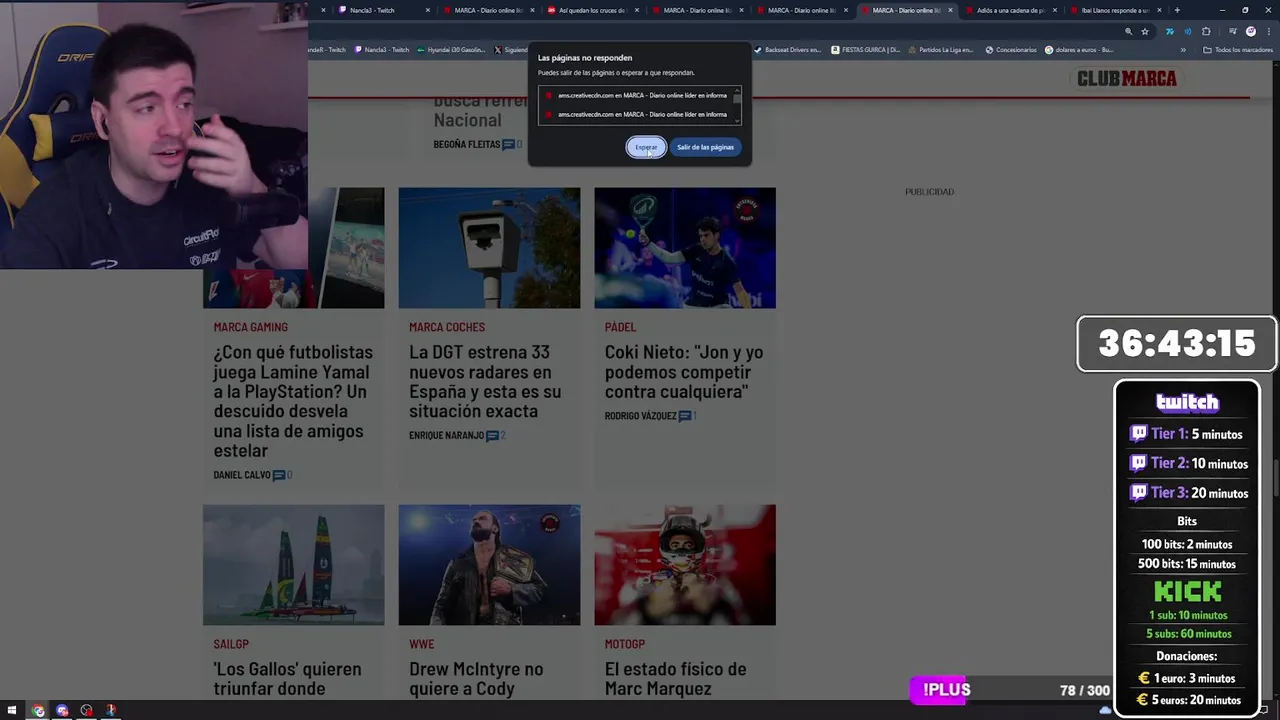Expand the bookmarks overflow chevron
The width and height of the screenshot is (1280, 720).
(1183, 49)
